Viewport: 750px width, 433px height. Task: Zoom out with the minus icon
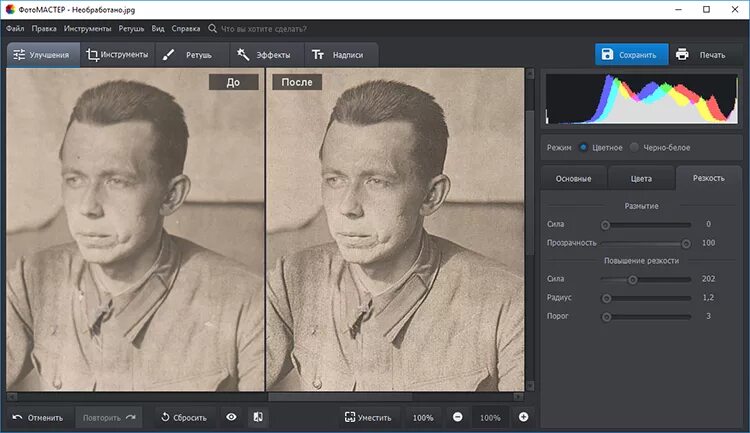(x=457, y=417)
